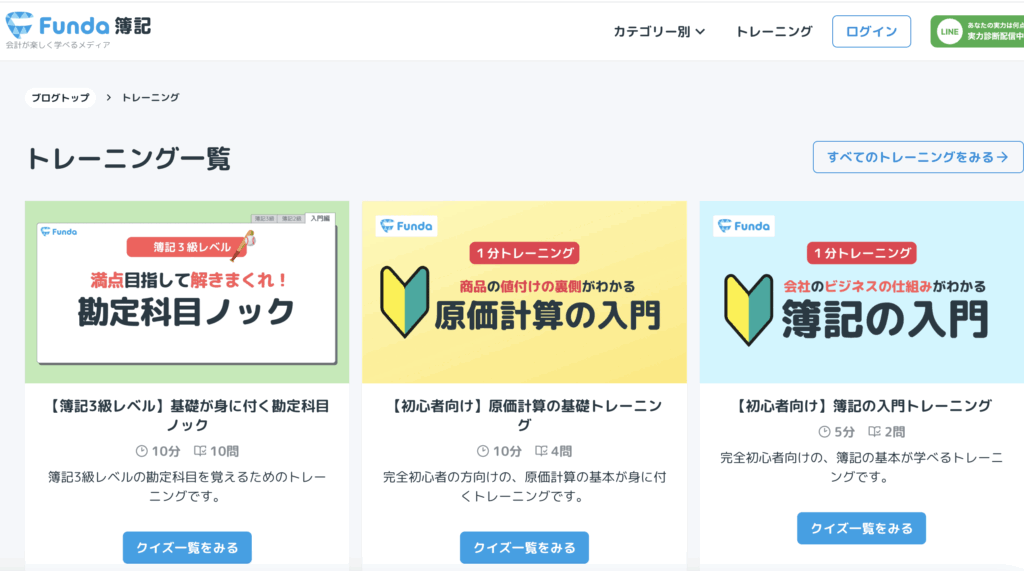Open クイズ一覧をみる for 勘定科目ノック

pyautogui.click(x=187, y=547)
